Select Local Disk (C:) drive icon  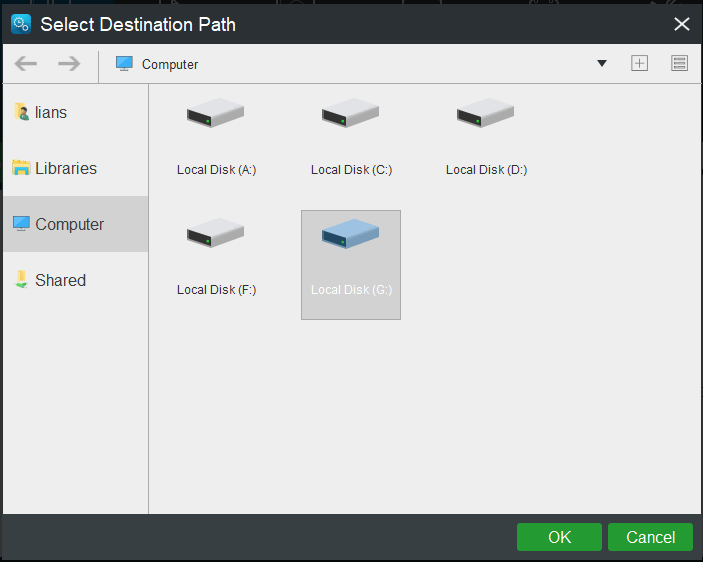[x=350, y=113]
